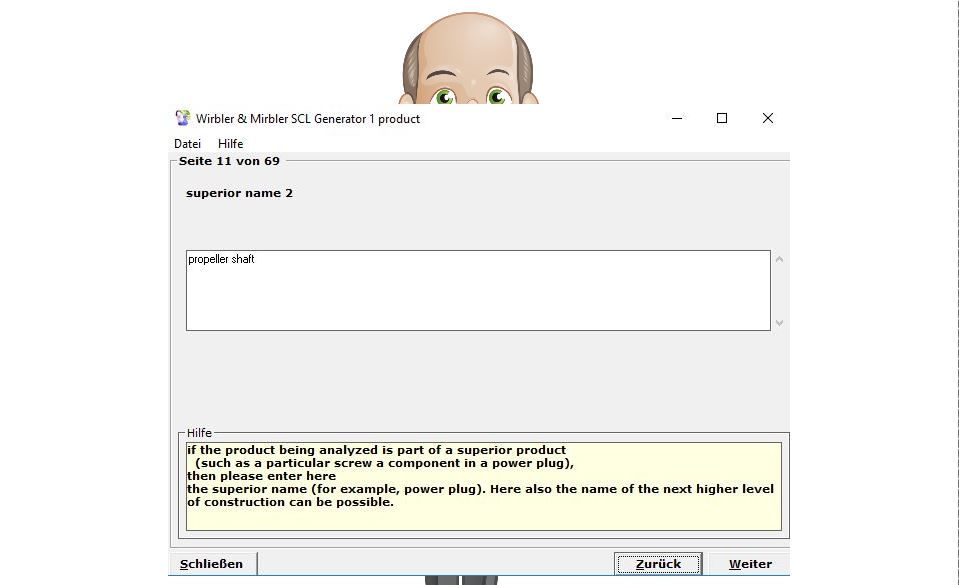
Task: Click the cartoon character's left green eye
Action: [444, 97]
